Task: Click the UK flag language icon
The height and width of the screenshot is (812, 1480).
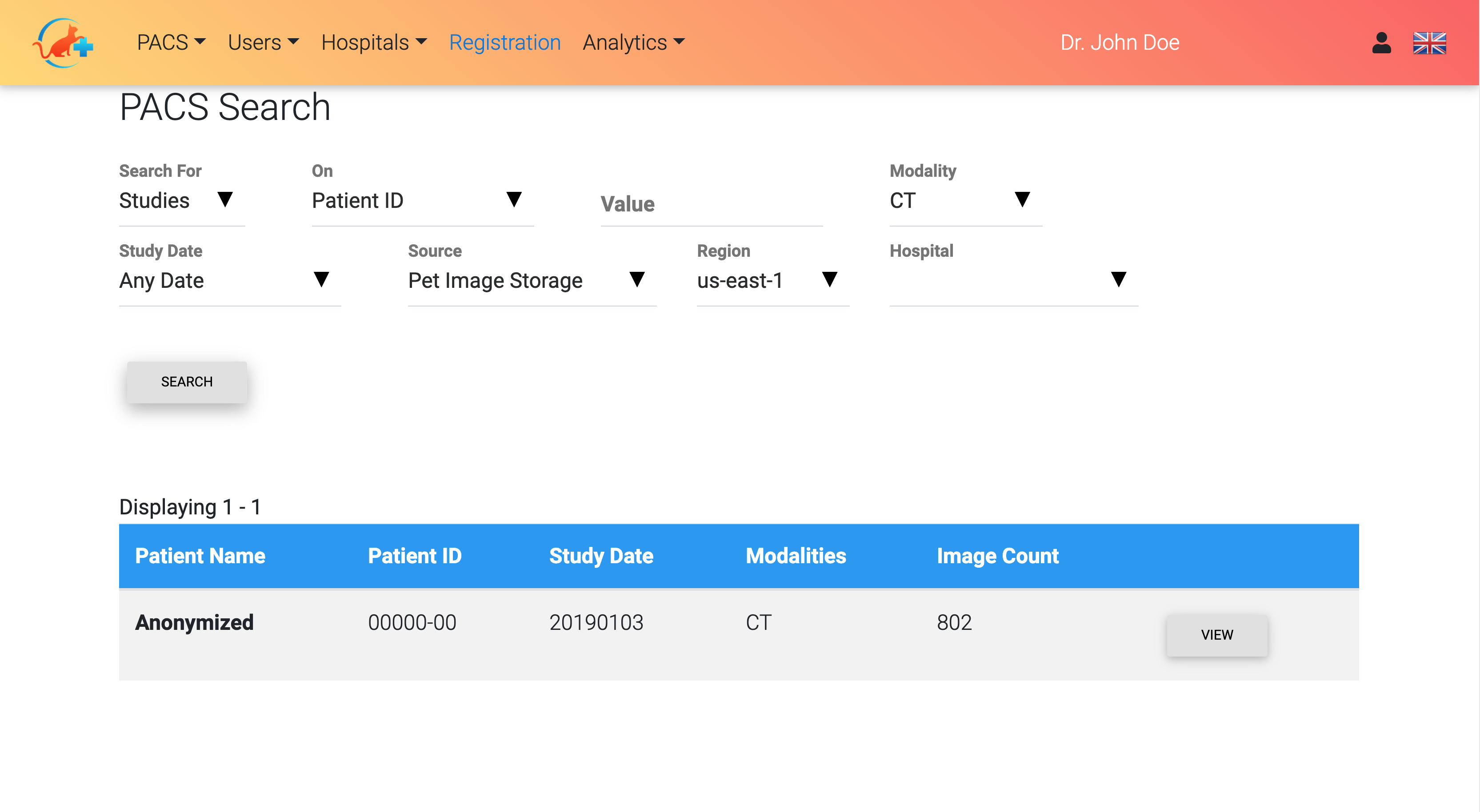Action: (x=1429, y=43)
